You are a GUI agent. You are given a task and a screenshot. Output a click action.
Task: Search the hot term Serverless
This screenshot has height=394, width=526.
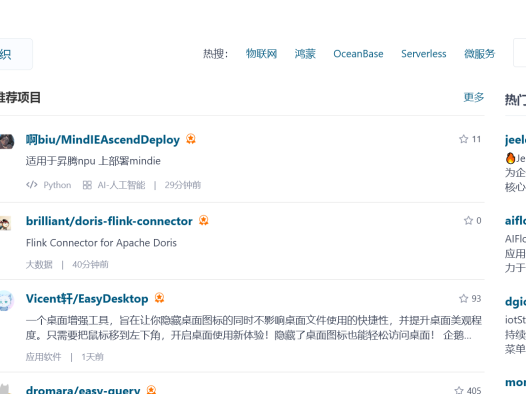424,54
